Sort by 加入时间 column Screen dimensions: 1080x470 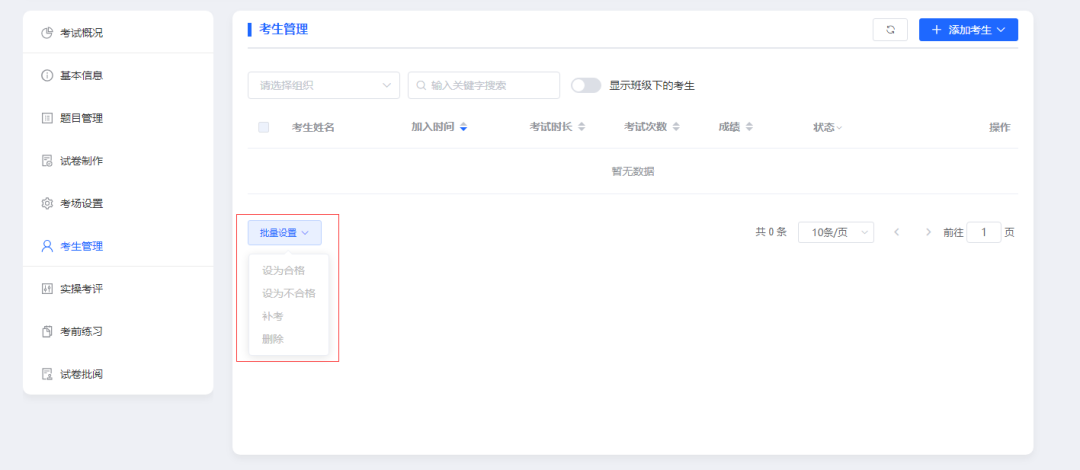[x=439, y=127]
